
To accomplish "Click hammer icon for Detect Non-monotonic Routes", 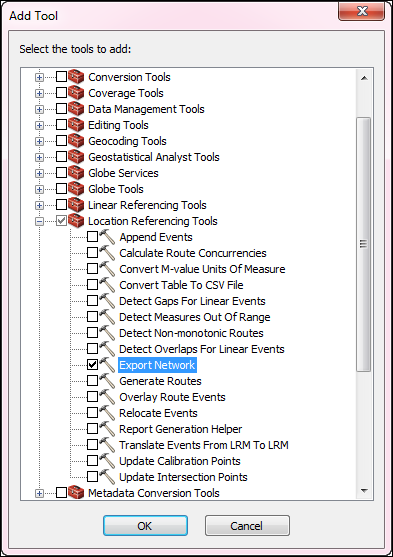I will (x=107, y=332).
